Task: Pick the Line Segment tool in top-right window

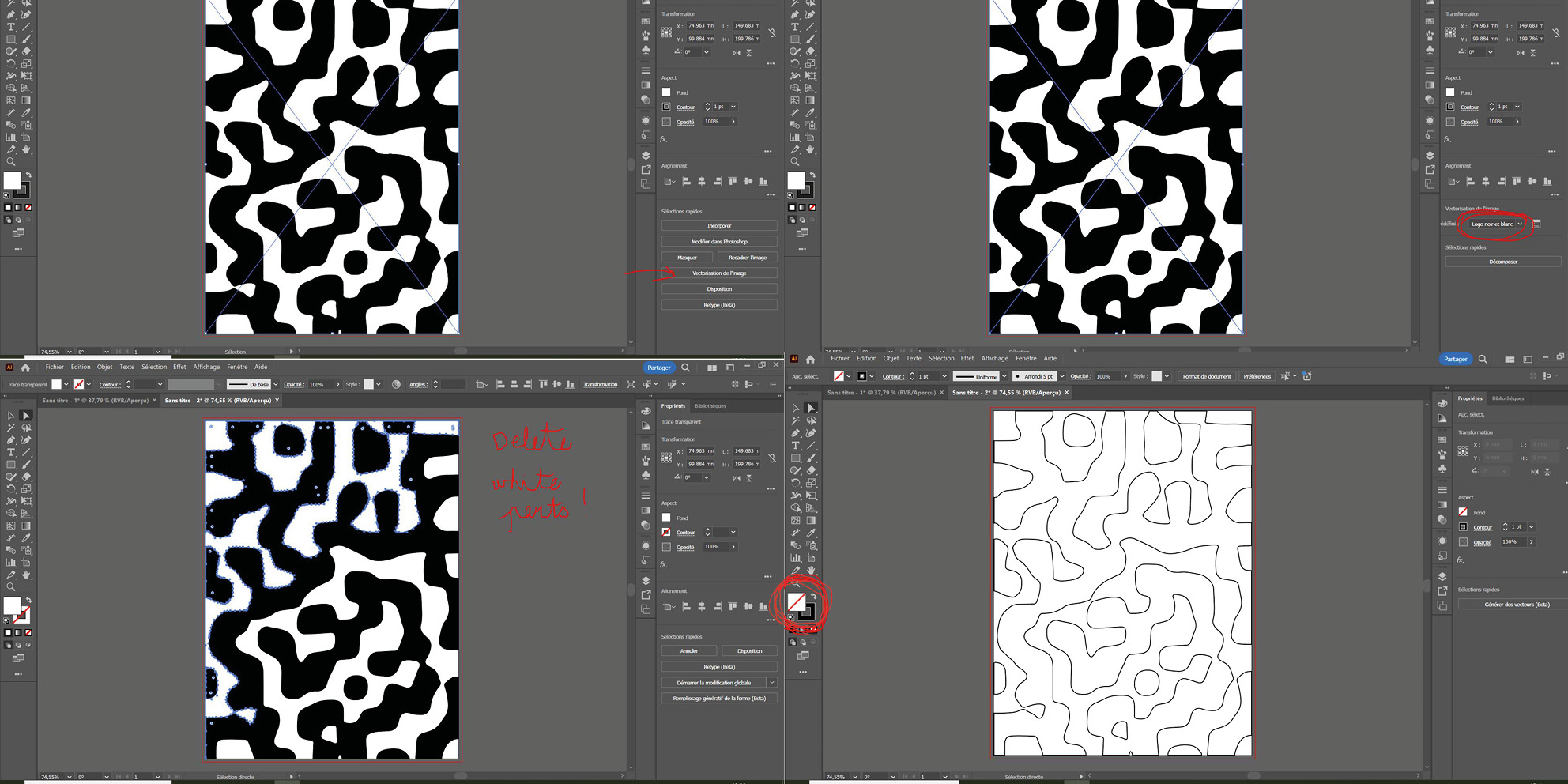Action: (x=810, y=26)
